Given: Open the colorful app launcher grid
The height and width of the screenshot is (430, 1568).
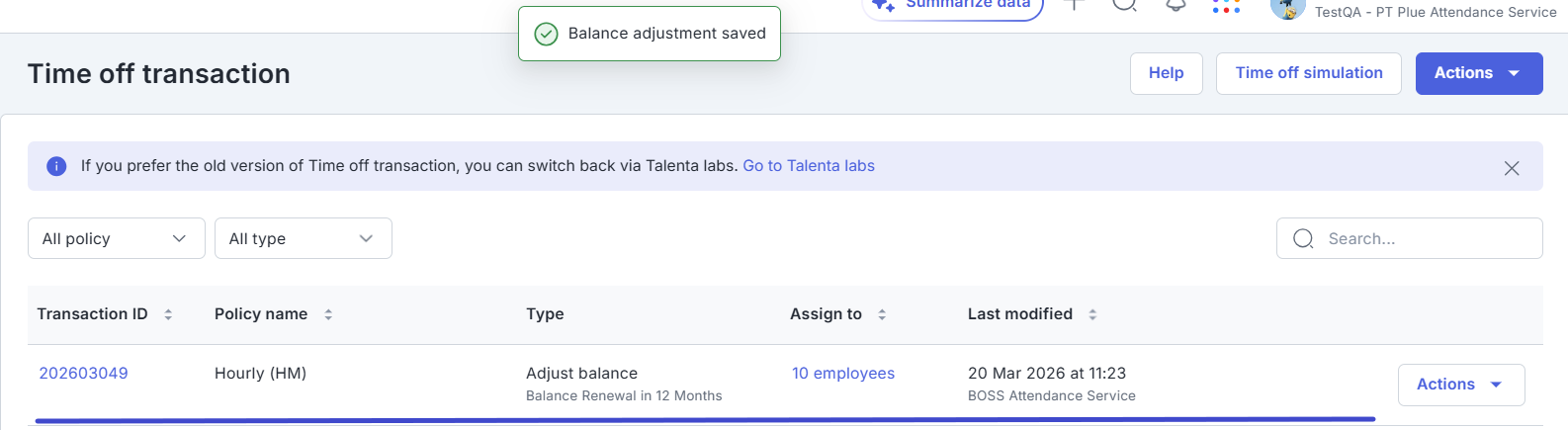Looking at the screenshot, I should 1226,6.
